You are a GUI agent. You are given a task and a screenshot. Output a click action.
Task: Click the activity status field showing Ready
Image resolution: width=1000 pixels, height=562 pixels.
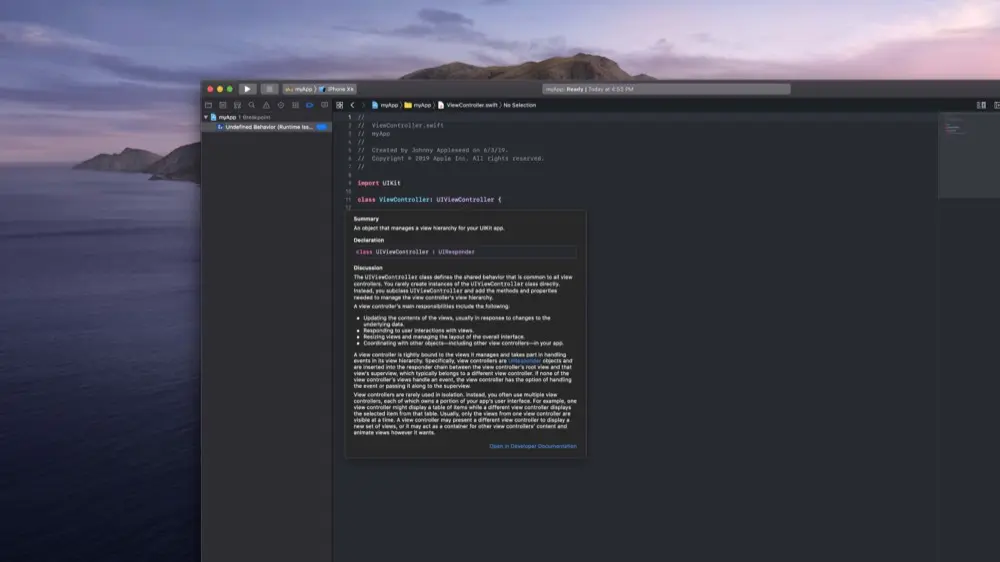pos(666,89)
